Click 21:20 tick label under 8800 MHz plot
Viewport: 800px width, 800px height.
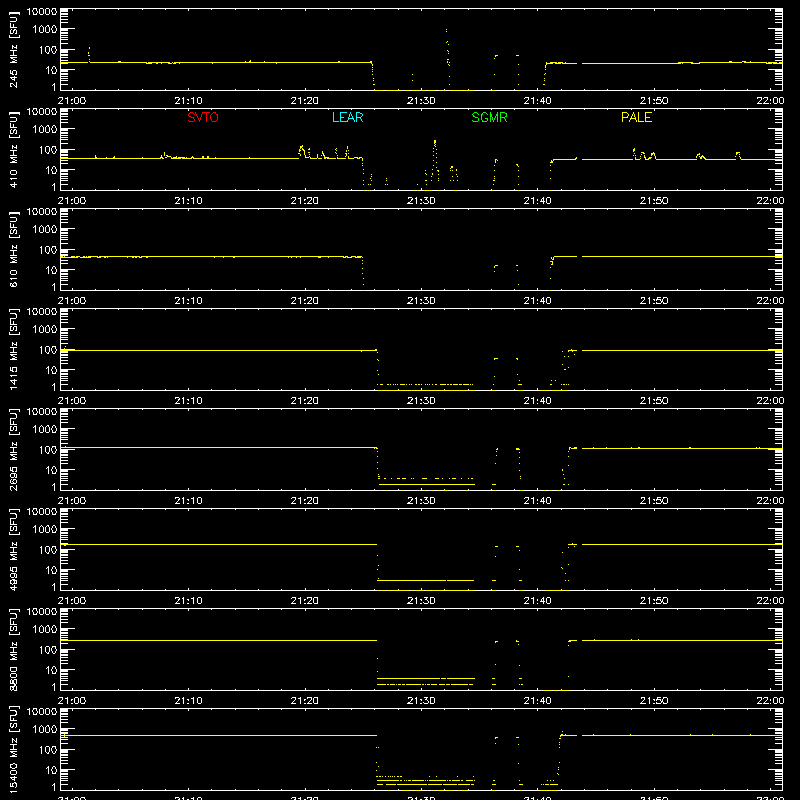[305, 701]
